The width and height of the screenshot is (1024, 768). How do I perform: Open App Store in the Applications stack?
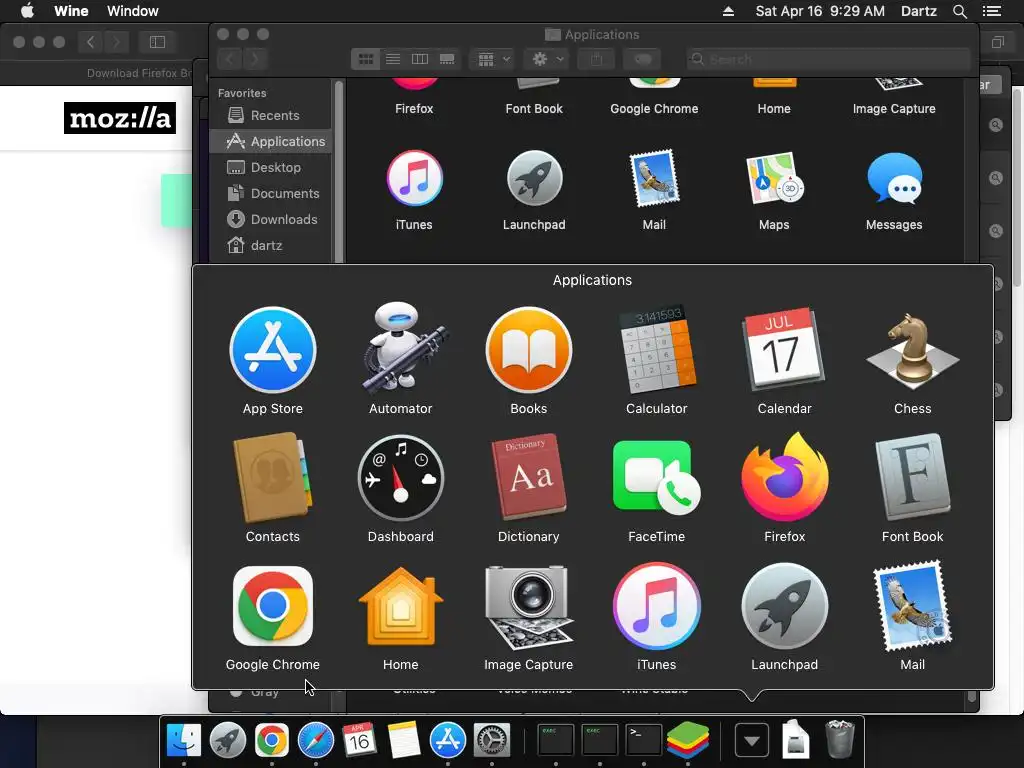tap(273, 350)
